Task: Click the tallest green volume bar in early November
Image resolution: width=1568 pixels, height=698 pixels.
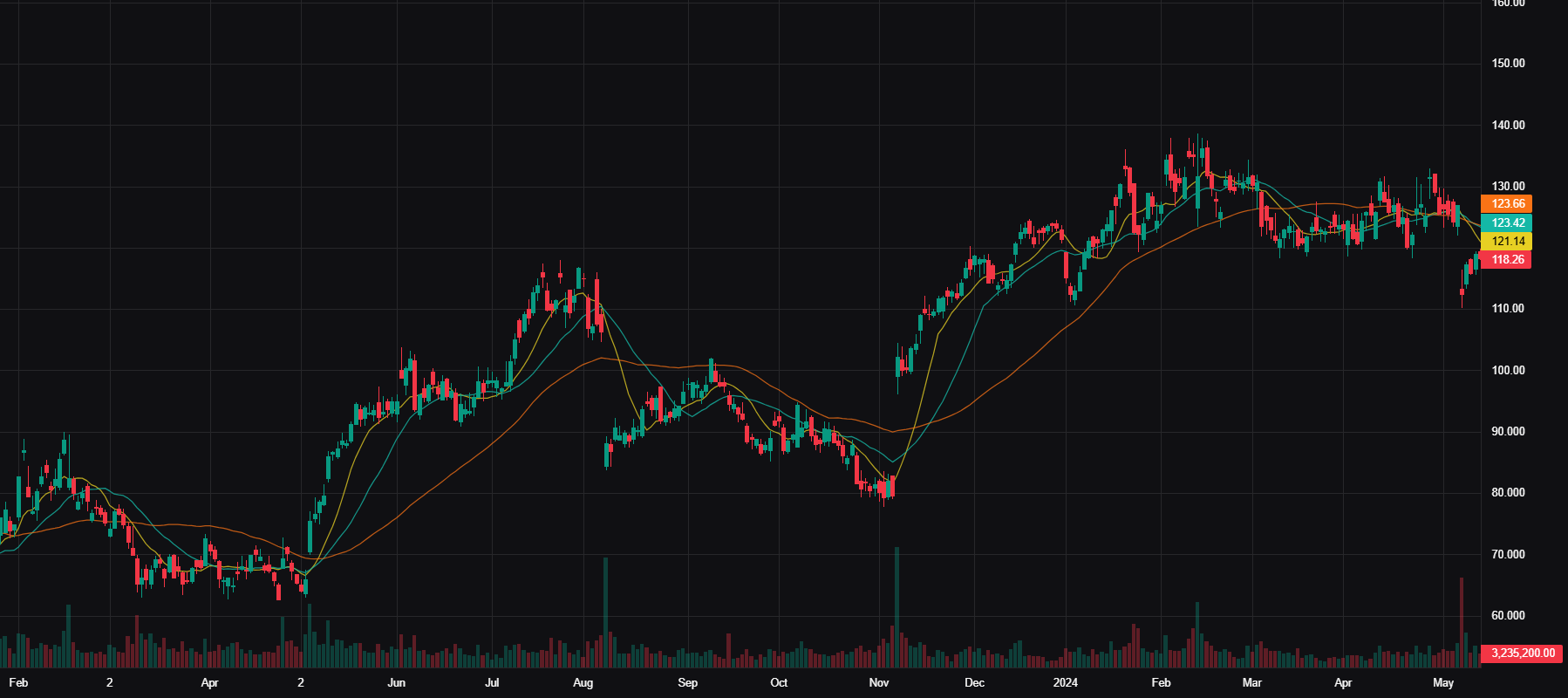Action: point(896,607)
